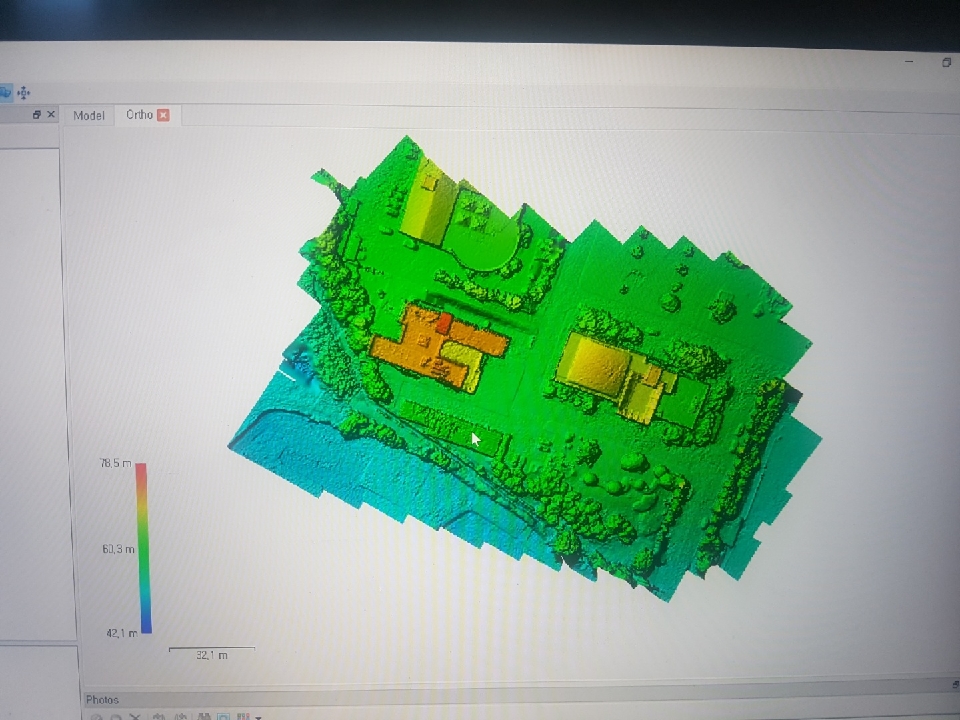Click binoculars icon in Photos toolbar
This screenshot has width=960, height=720.
tap(204, 716)
